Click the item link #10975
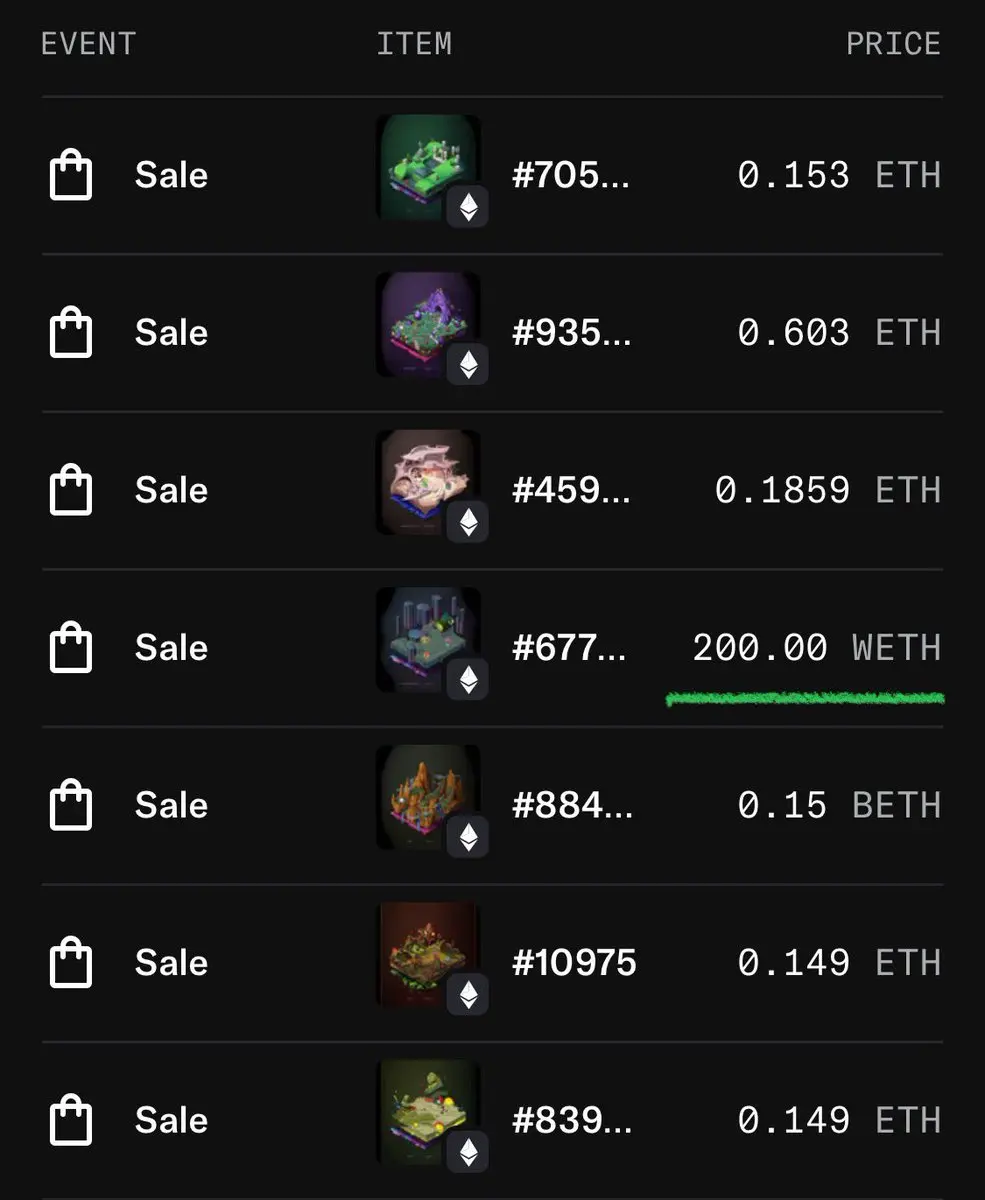985x1200 pixels. tap(574, 962)
